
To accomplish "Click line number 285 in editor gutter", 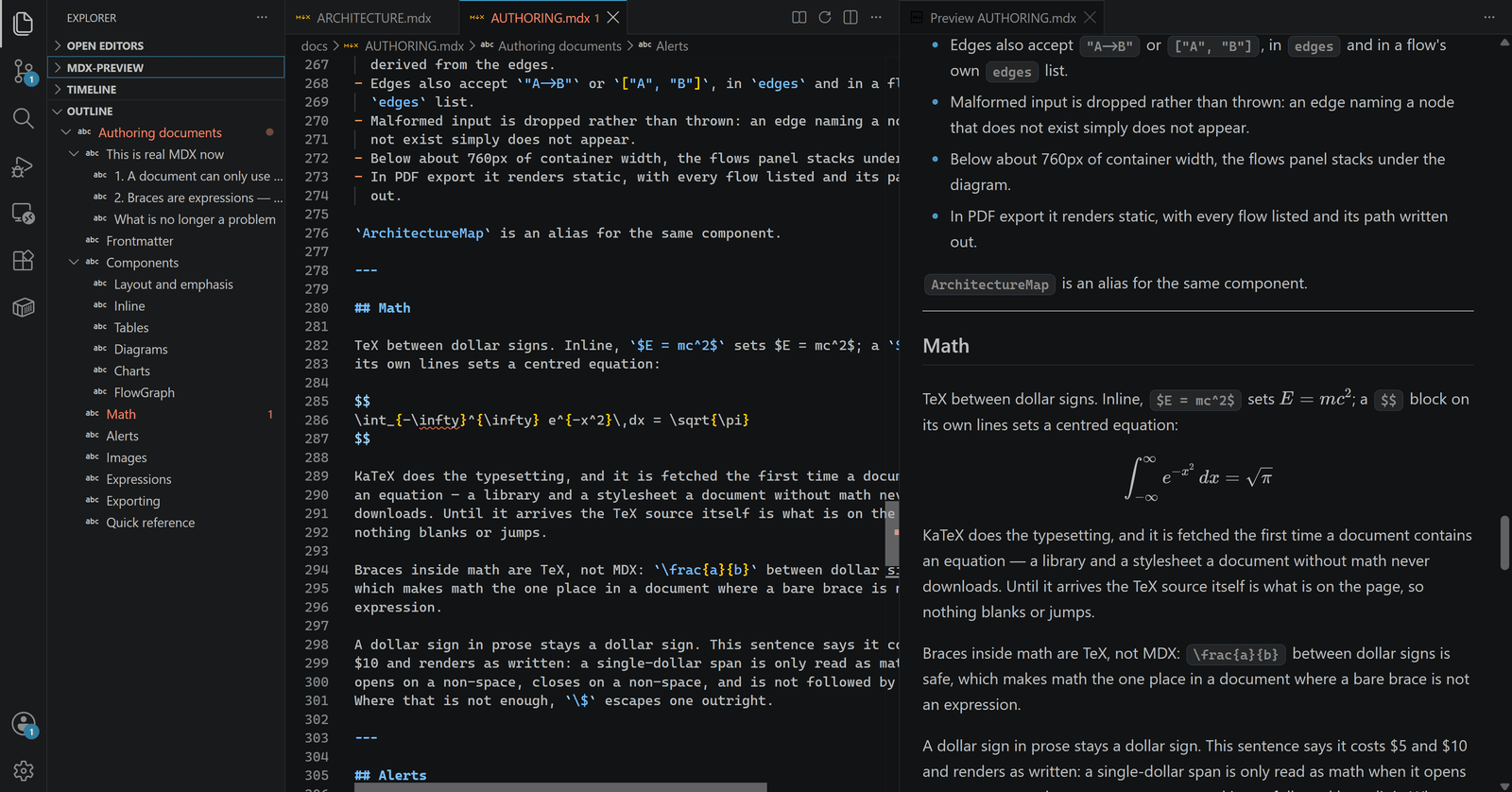I will 317,402.
